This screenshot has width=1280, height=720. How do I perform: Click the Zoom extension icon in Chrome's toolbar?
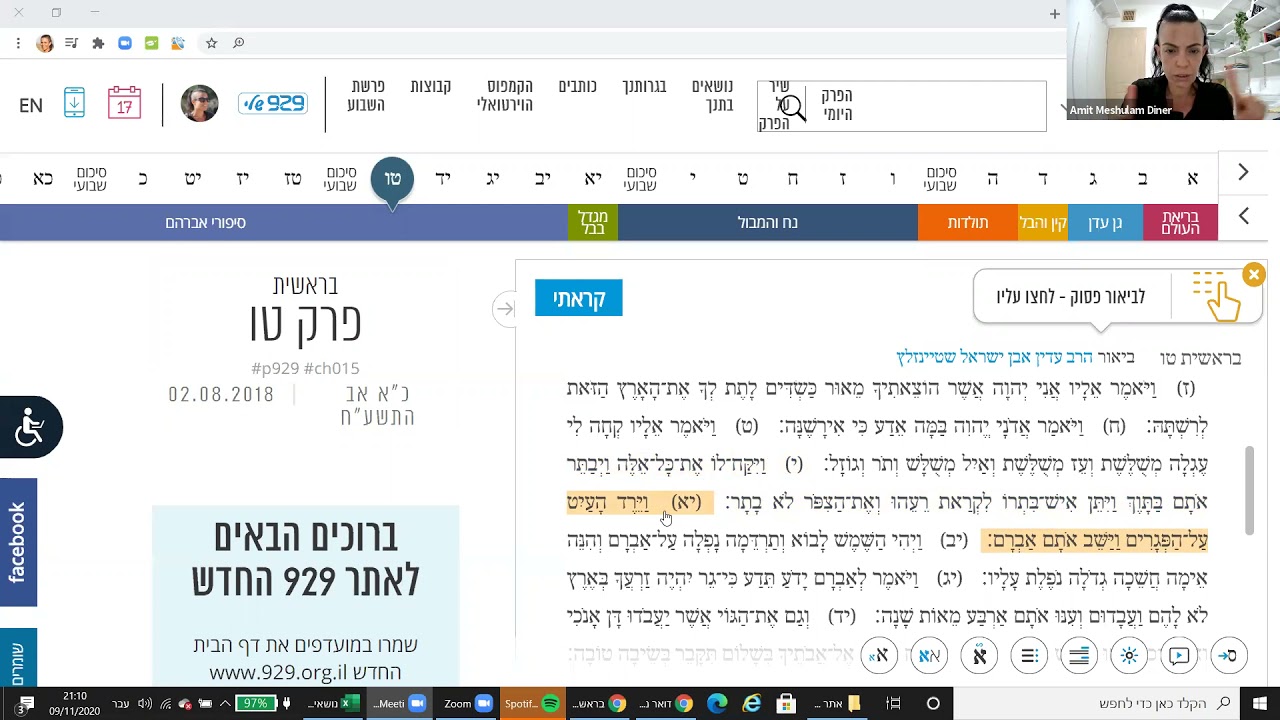click(125, 43)
